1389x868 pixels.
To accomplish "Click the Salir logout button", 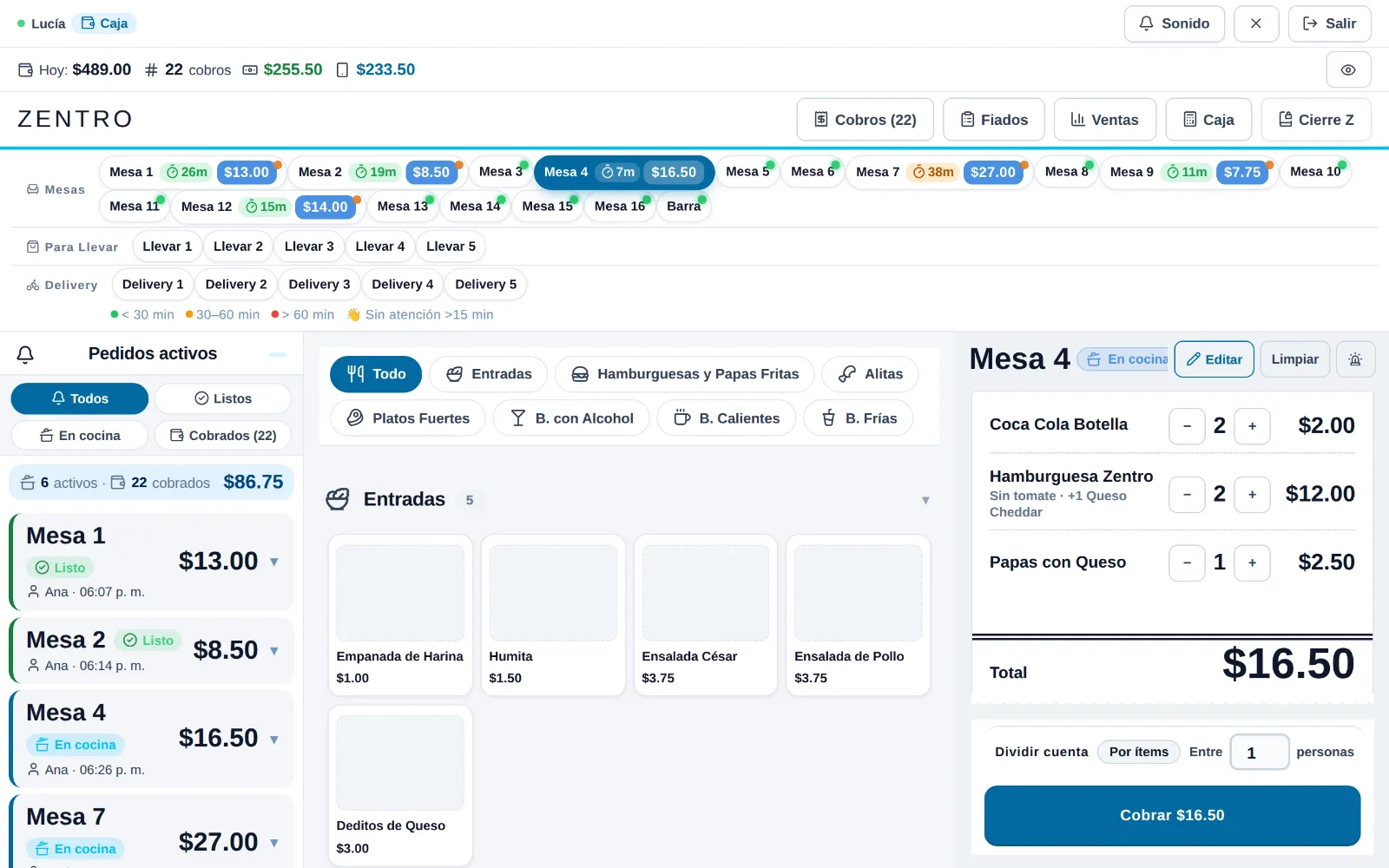I will click(1329, 23).
